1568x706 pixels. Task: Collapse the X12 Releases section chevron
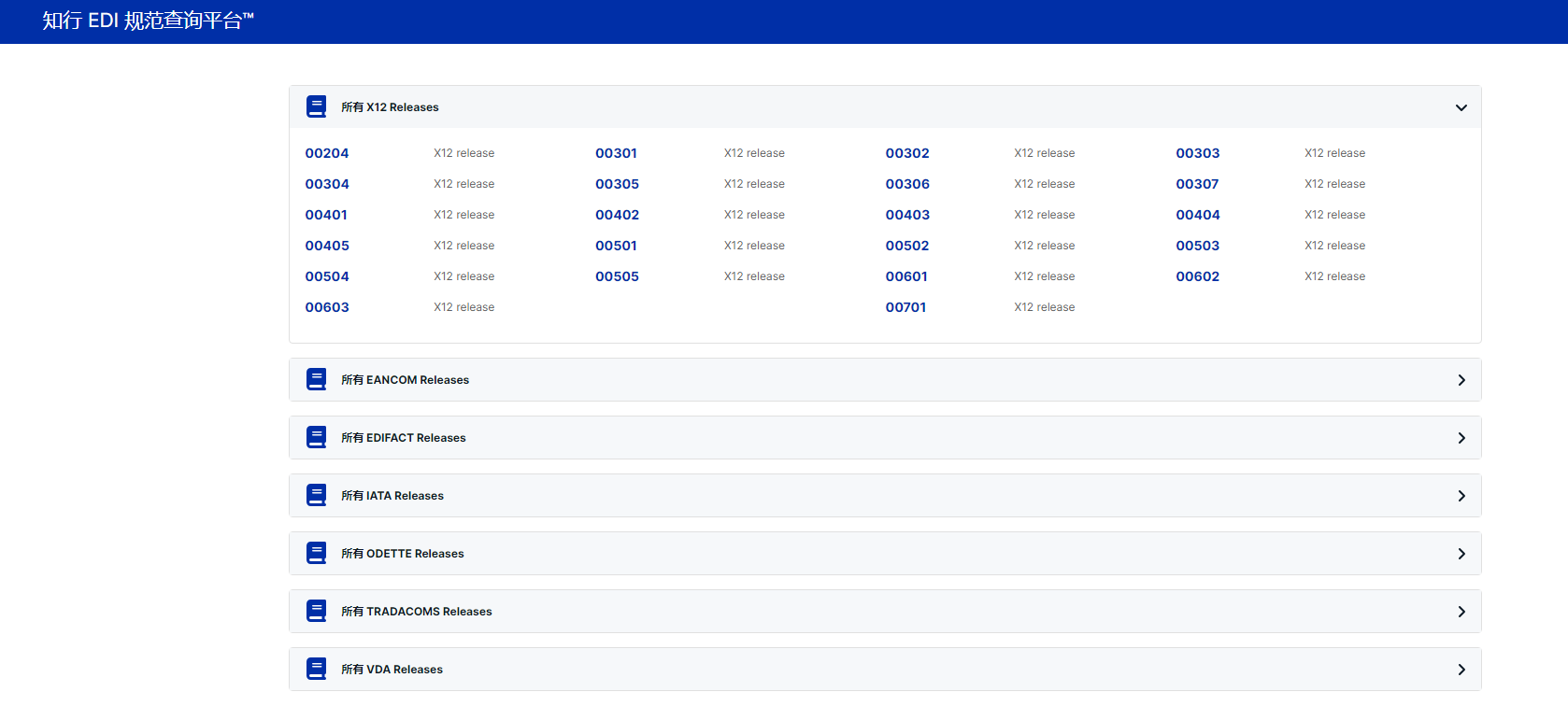click(x=1461, y=107)
